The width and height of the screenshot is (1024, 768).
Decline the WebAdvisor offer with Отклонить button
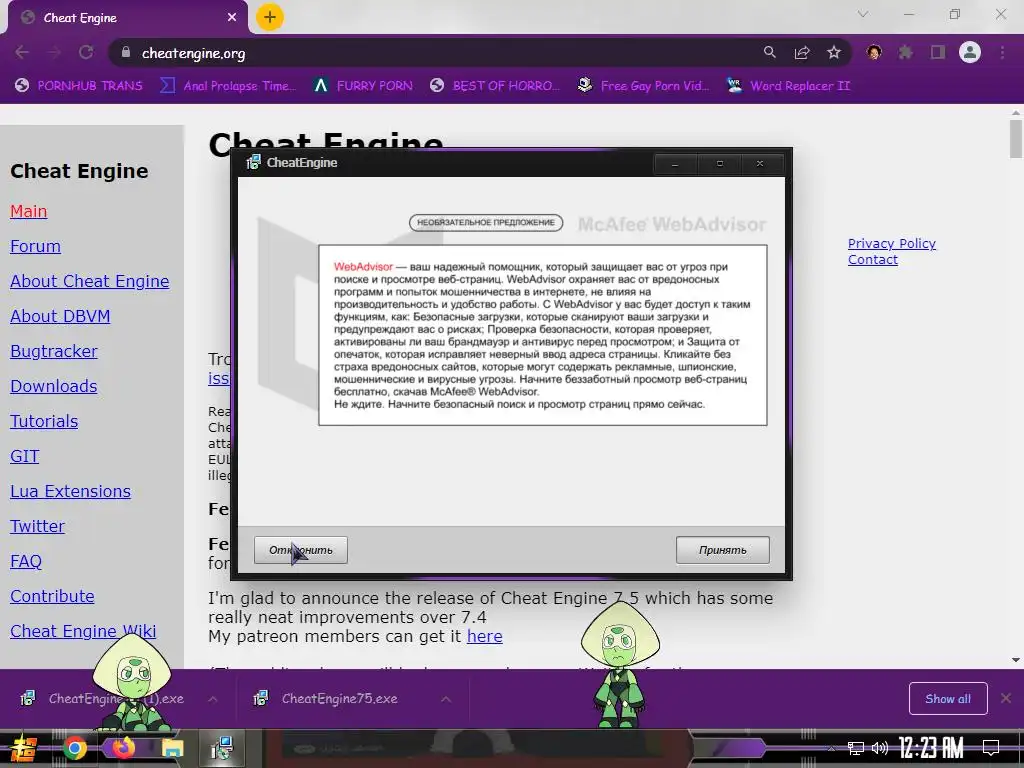(x=300, y=550)
